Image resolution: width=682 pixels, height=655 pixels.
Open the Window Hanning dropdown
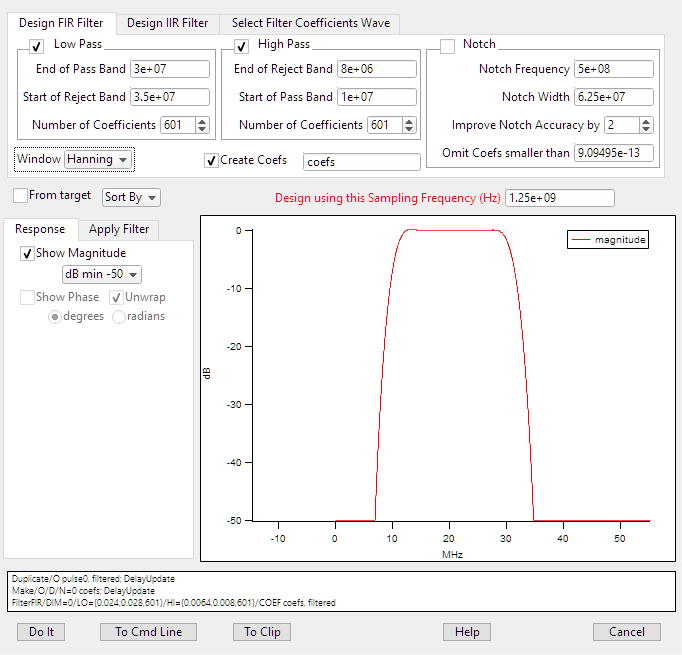(97, 159)
